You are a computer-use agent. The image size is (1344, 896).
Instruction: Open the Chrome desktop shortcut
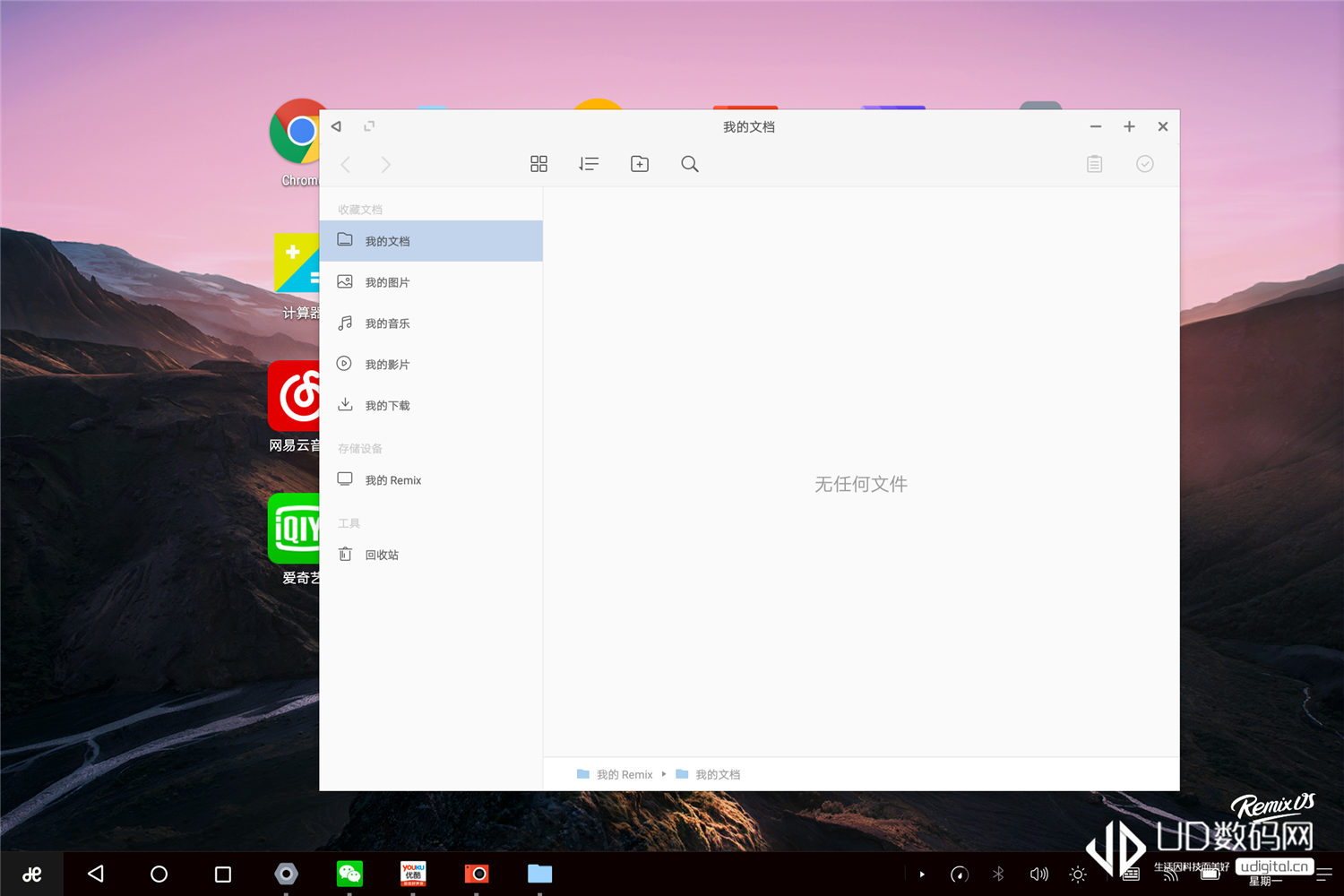296,143
